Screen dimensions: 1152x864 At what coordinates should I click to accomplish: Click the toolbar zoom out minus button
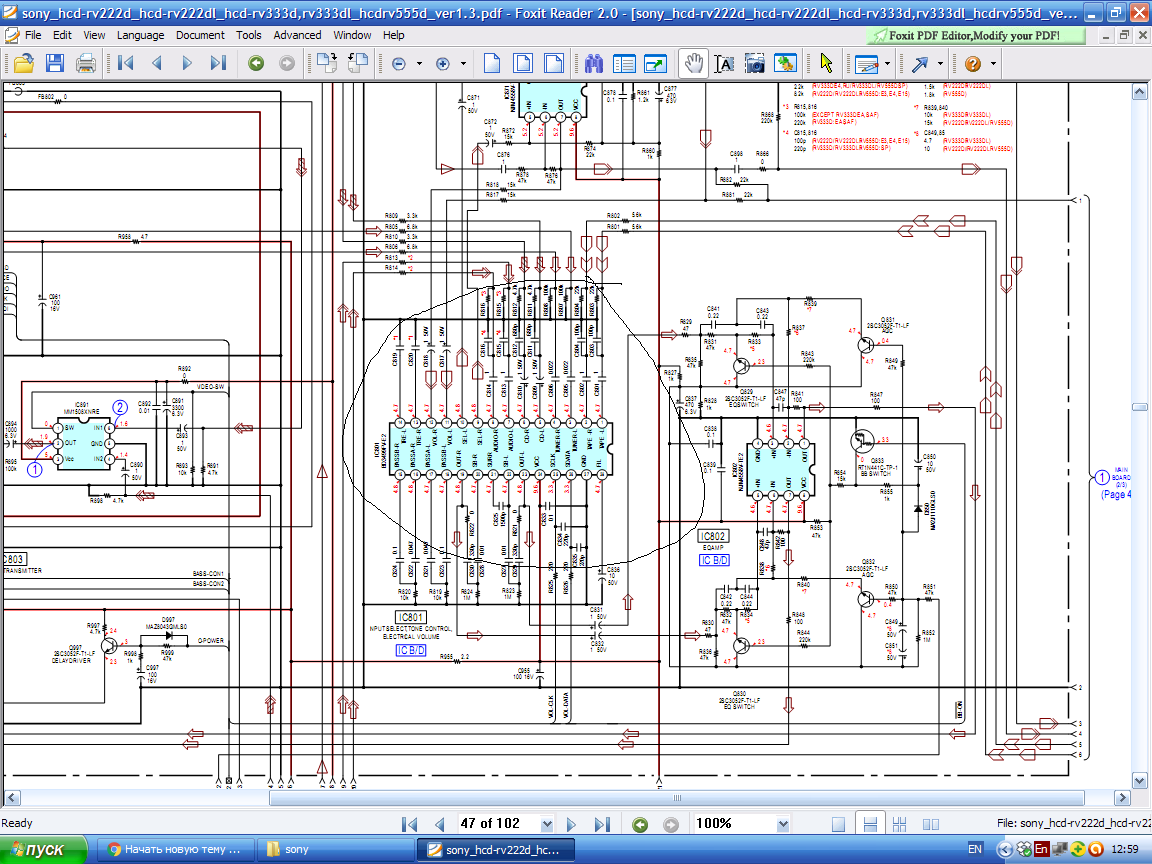coord(399,63)
